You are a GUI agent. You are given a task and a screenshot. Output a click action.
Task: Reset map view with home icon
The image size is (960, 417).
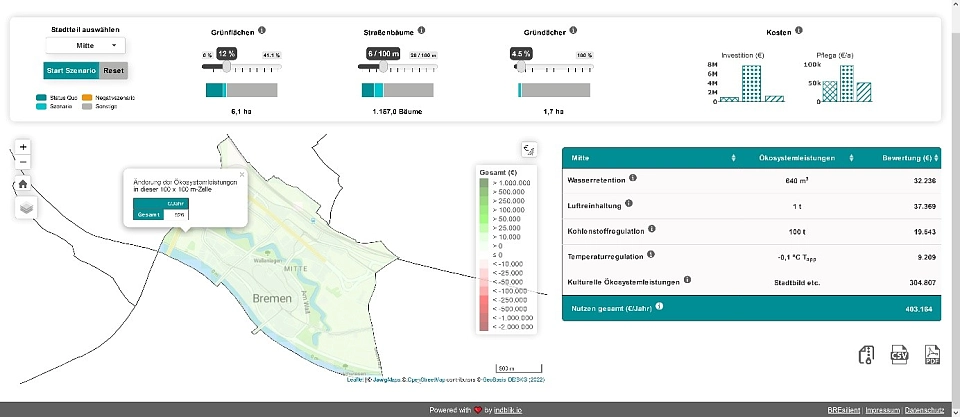click(x=23, y=184)
